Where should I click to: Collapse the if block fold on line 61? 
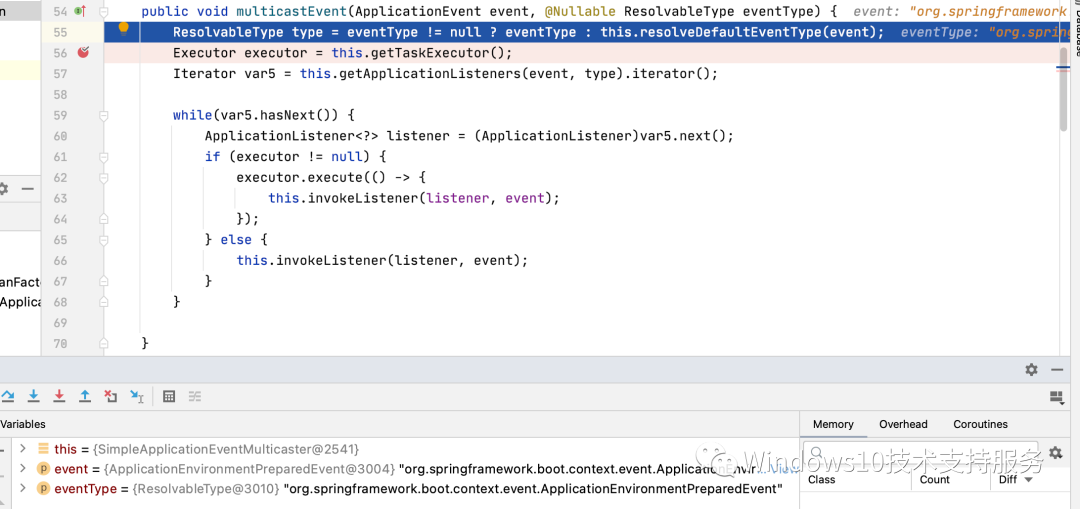click(104, 157)
